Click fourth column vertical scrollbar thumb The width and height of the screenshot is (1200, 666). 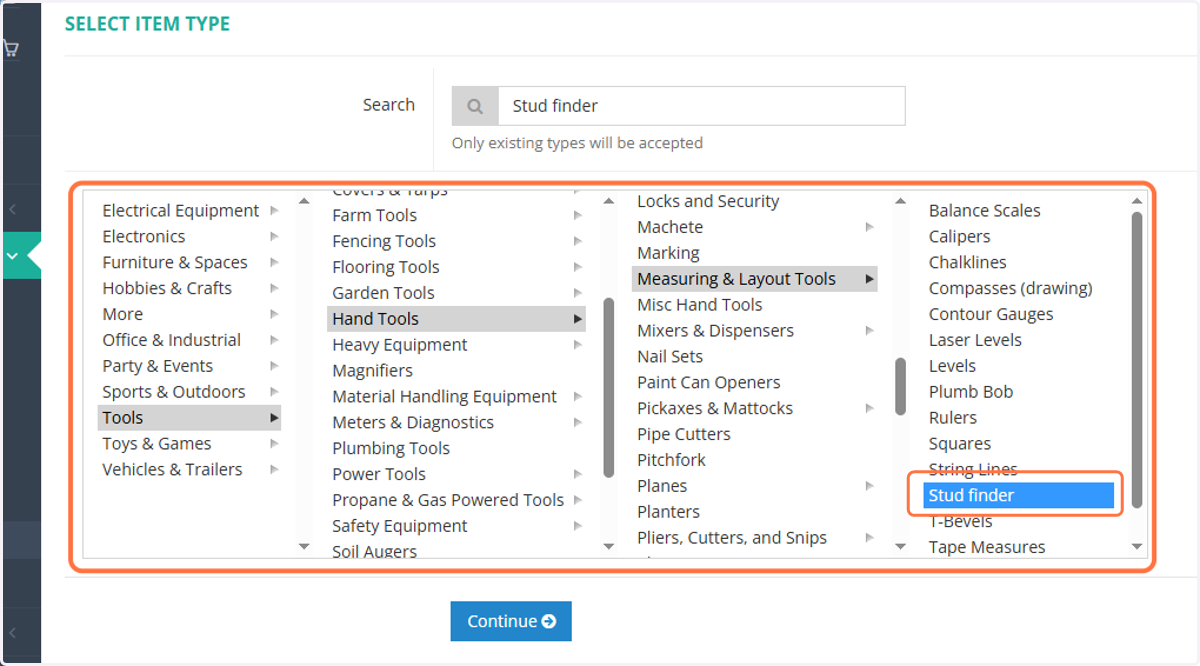coord(1137,361)
